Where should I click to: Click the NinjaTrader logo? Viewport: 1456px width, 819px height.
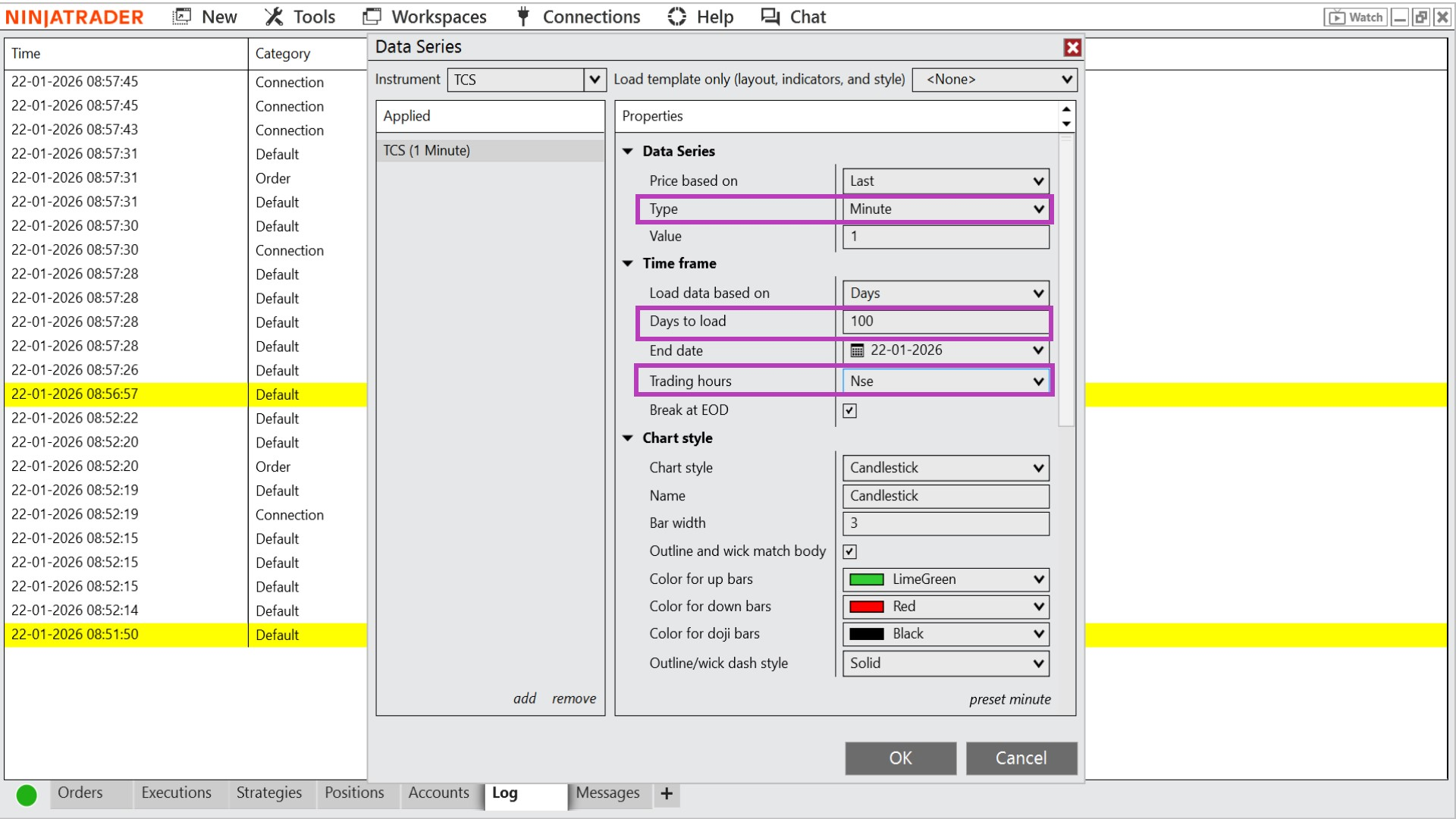coord(74,17)
